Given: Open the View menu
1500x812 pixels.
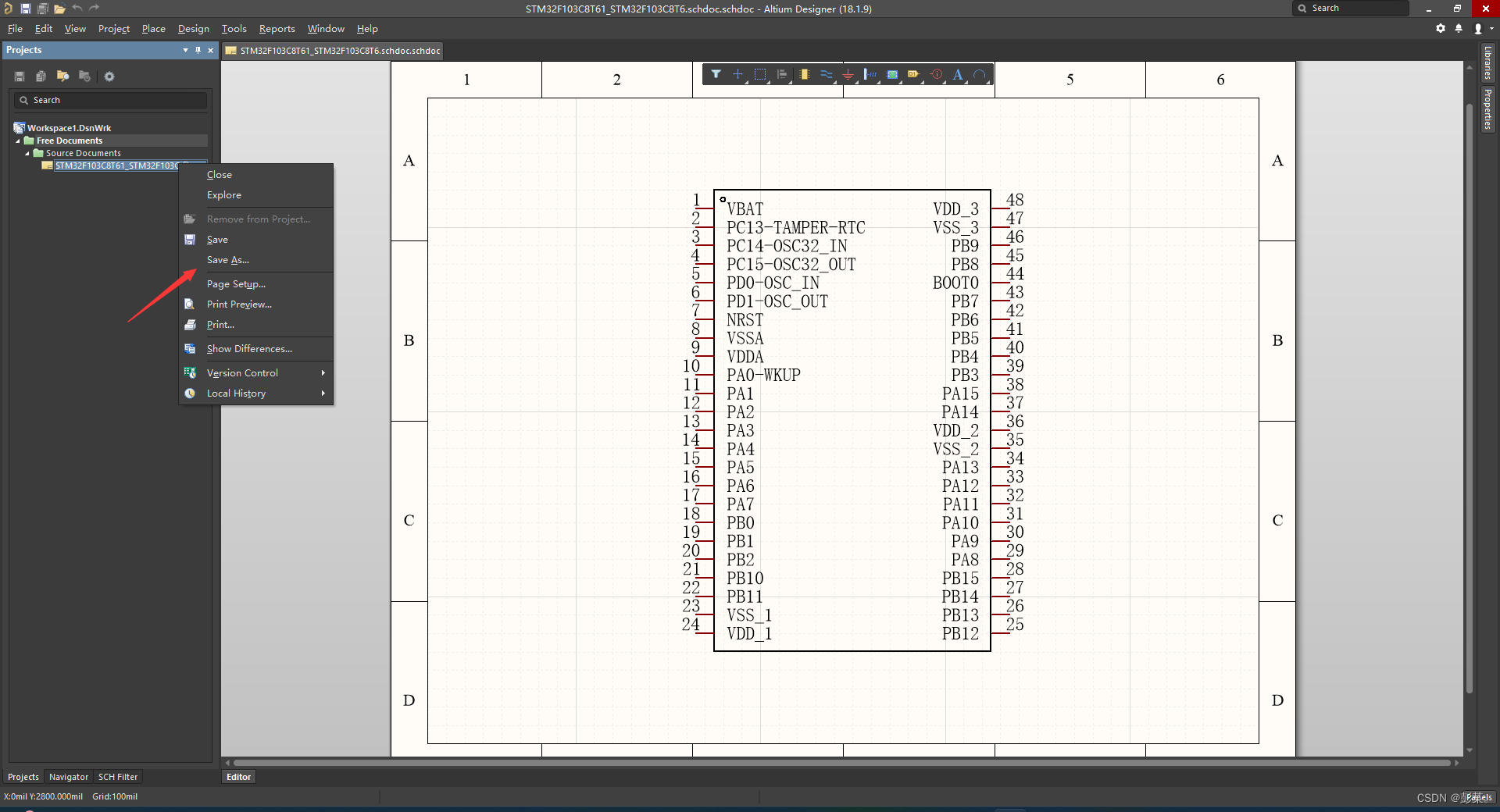Looking at the screenshot, I should (x=75, y=29).
